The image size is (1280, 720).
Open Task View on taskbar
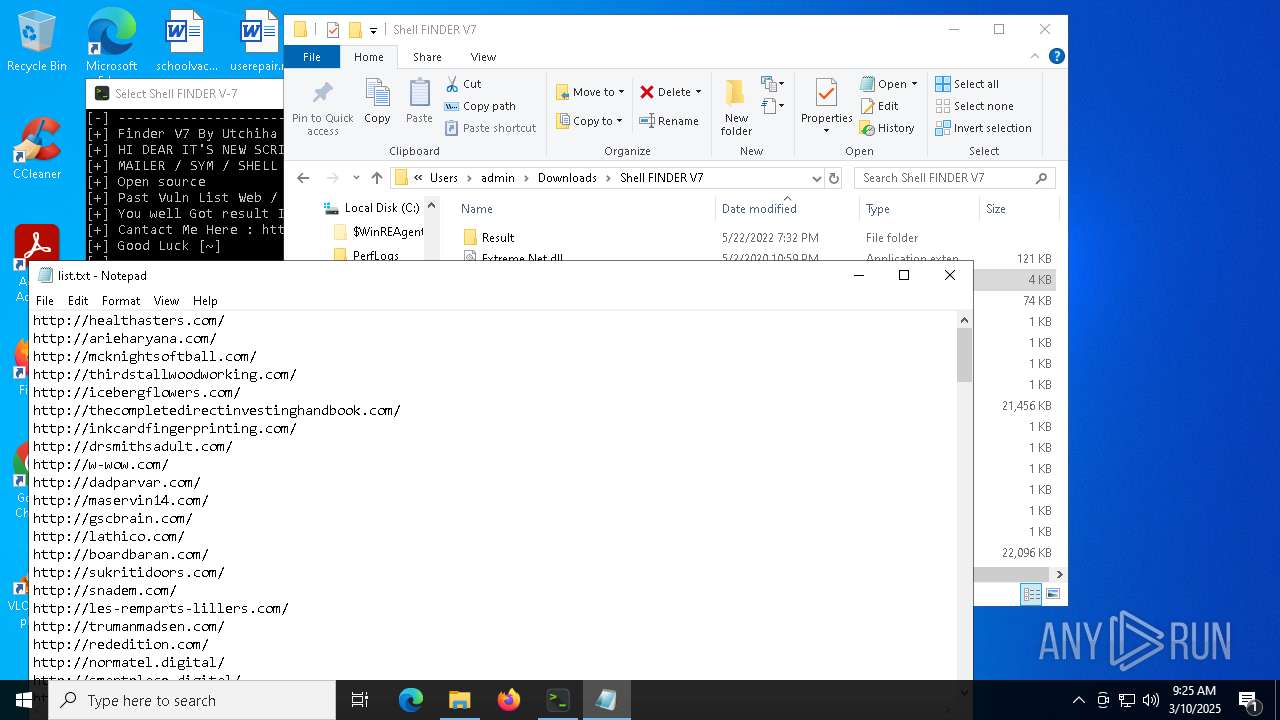360,700
